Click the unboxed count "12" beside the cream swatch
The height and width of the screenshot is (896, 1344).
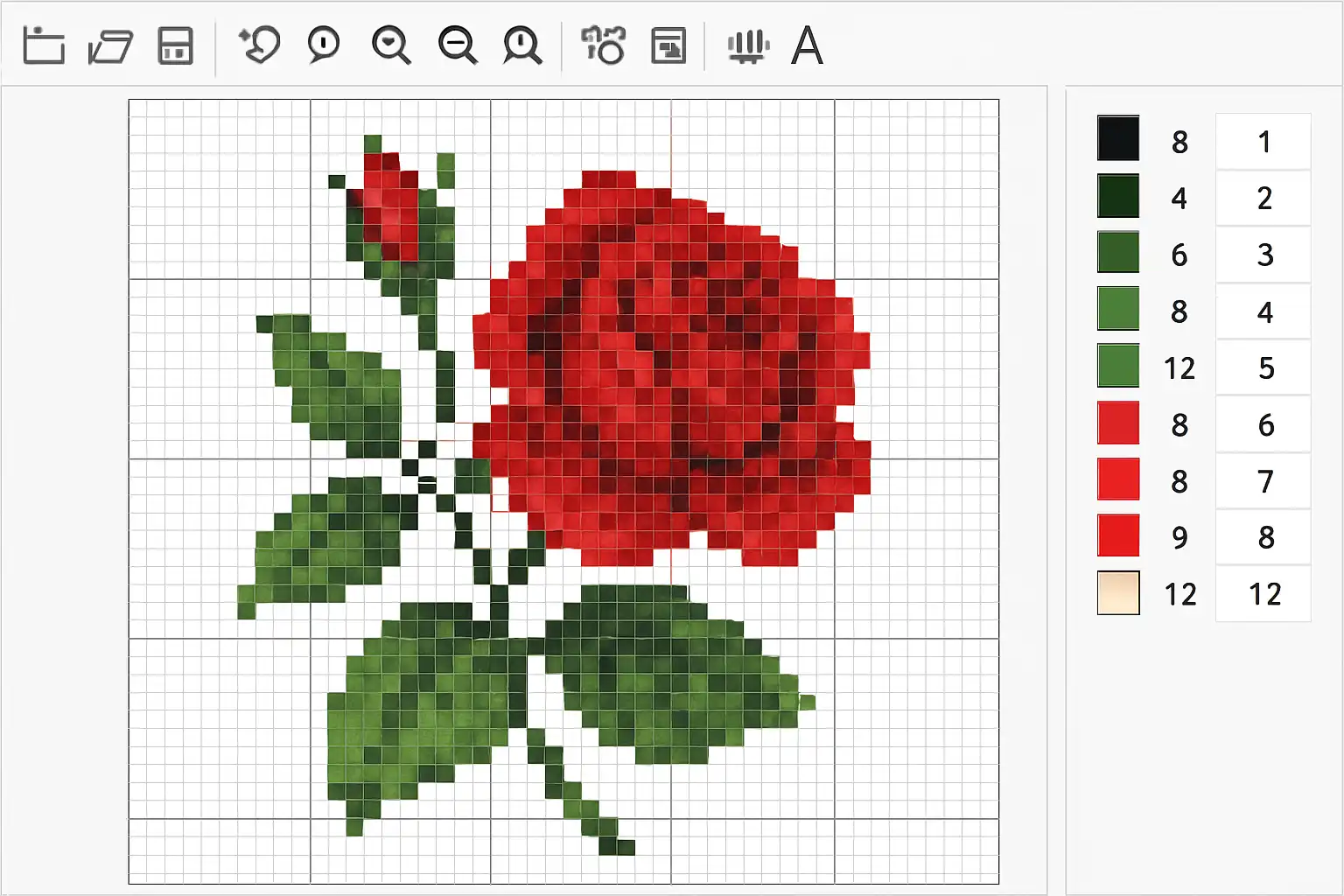point(1179,594)
